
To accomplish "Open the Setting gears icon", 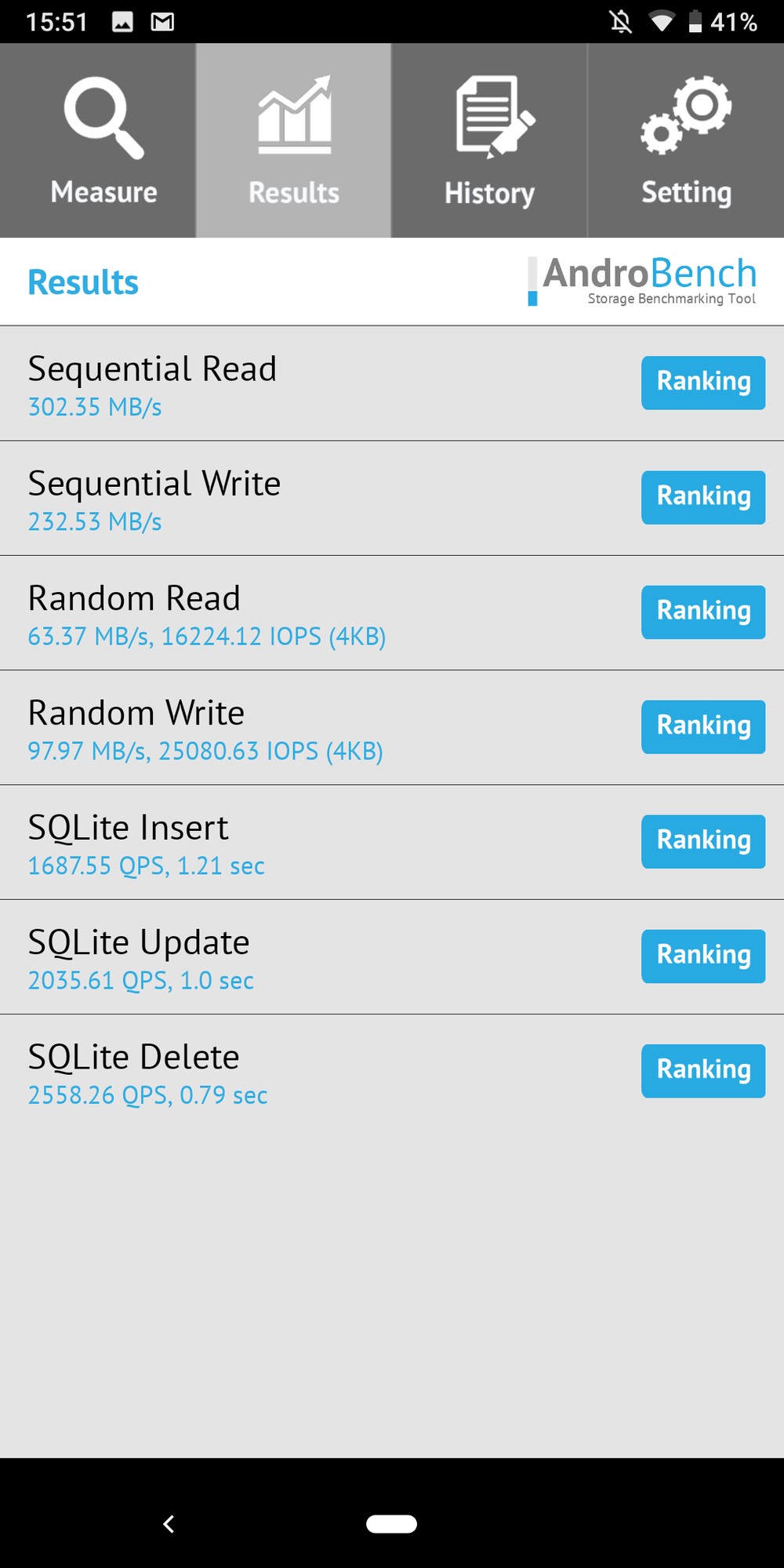I will 686,115.
